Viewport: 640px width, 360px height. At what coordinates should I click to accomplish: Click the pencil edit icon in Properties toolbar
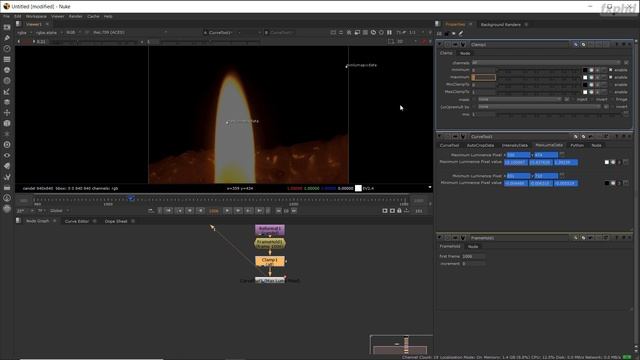(x=461, y=33)
